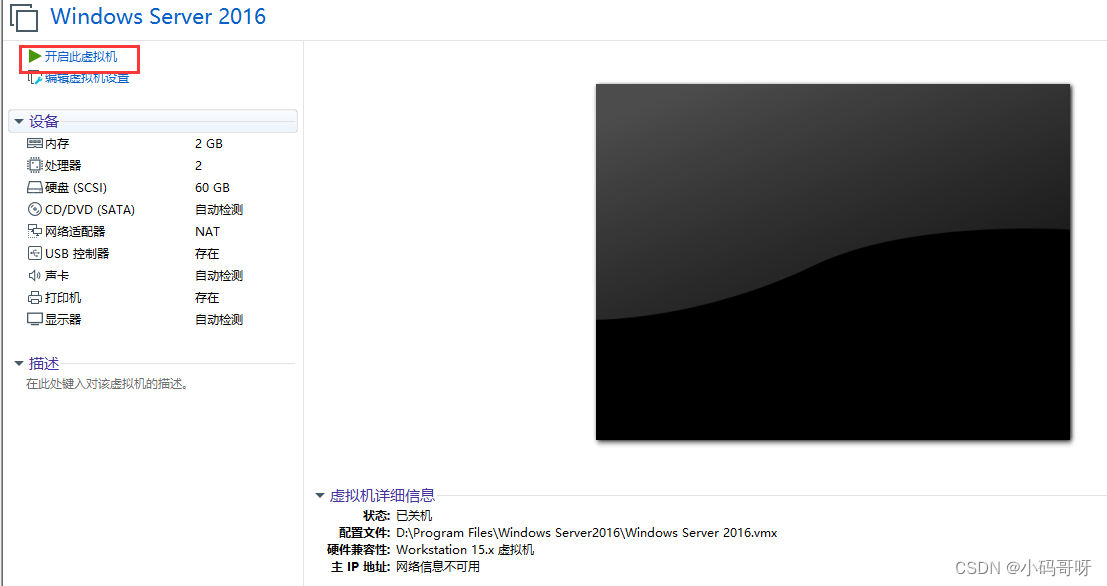Image resolution: width=1107 pixels, height=586 pixels.
Task: Select the USB 控制器 device label
Action: pos(77,253)
